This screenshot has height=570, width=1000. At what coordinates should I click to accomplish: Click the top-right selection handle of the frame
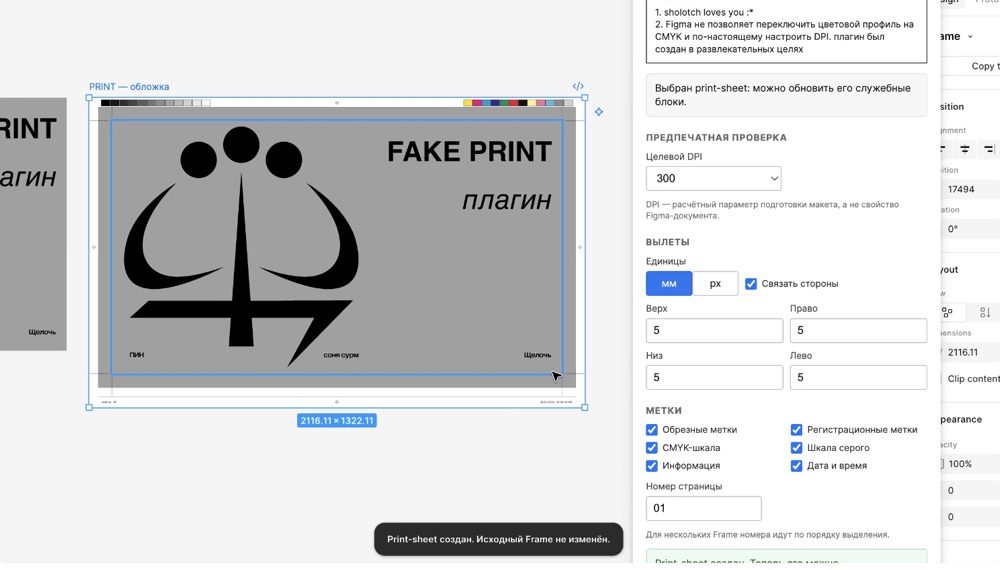[x=585, y=98]
